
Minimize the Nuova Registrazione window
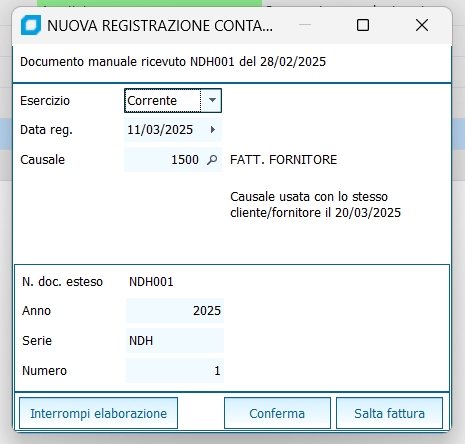(x=305, y=25)
